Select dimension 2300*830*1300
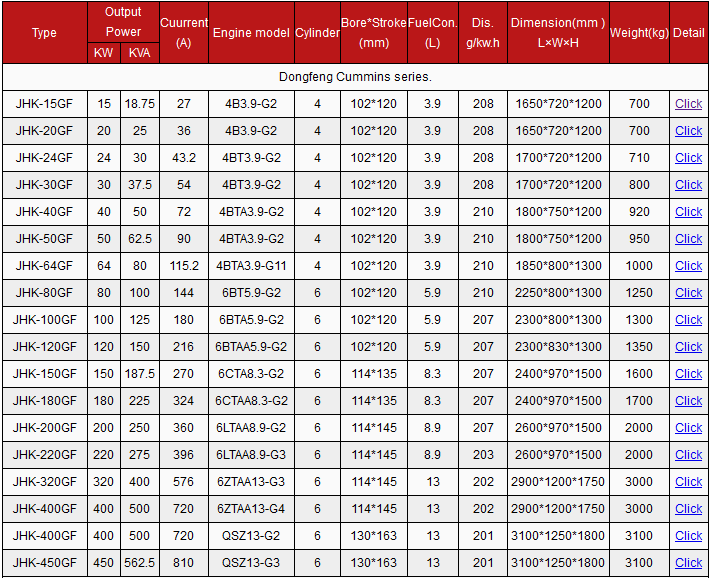Image resolution: width=711 pixels, height=578 pixels. (558, 347)
